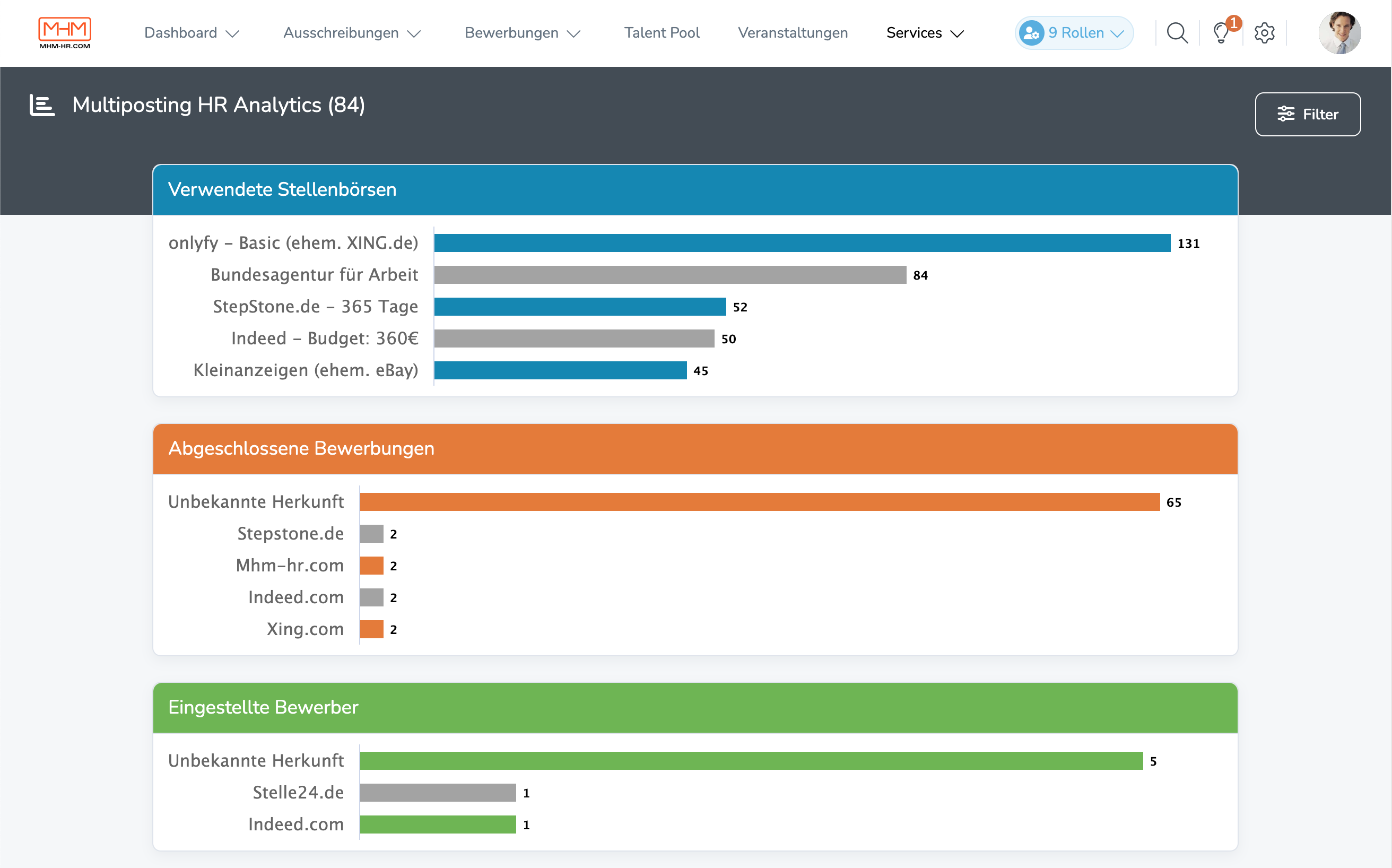Open the Talent Pool page
This screenshot has height=868, width=1392.
[662, 33]
